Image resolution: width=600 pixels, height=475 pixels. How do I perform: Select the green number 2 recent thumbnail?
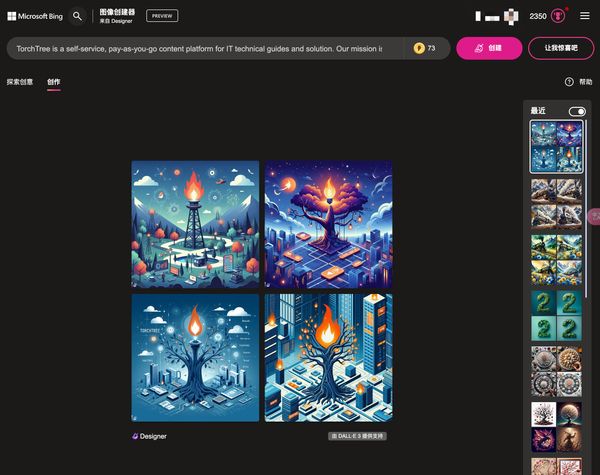point(556,316)
